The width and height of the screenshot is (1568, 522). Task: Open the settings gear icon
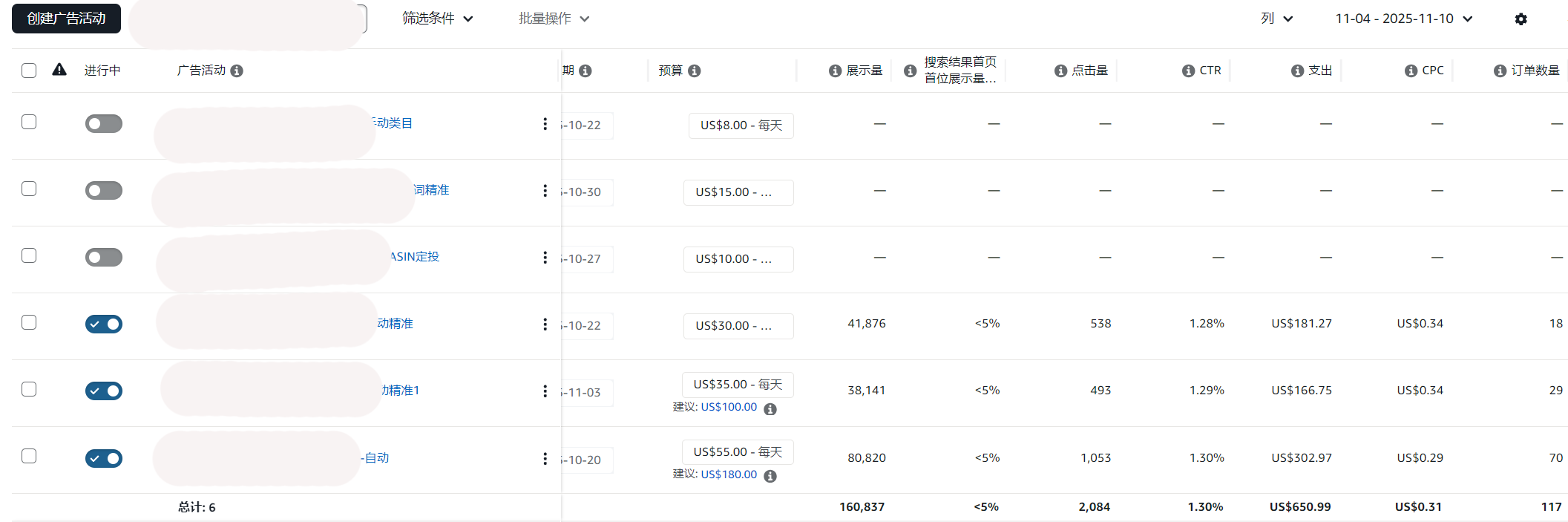[x=1521, y=19]
